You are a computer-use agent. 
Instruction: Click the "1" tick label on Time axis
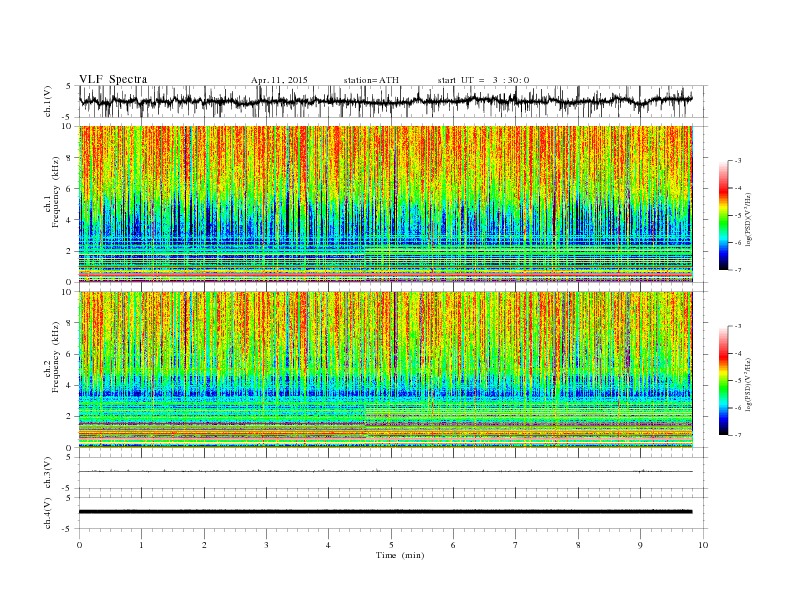[x=141, y=545]
